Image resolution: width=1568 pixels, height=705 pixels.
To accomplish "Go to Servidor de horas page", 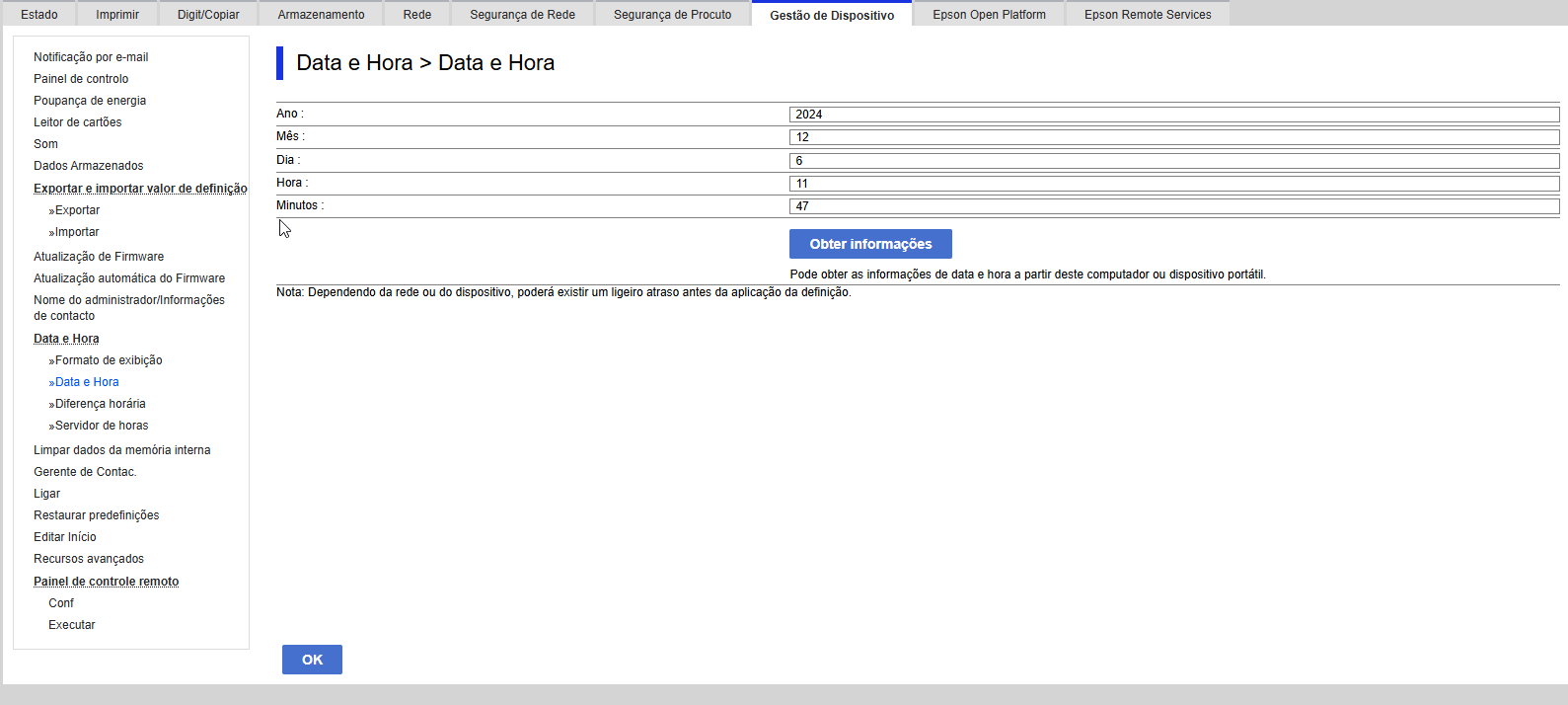I will coord(102,426).
